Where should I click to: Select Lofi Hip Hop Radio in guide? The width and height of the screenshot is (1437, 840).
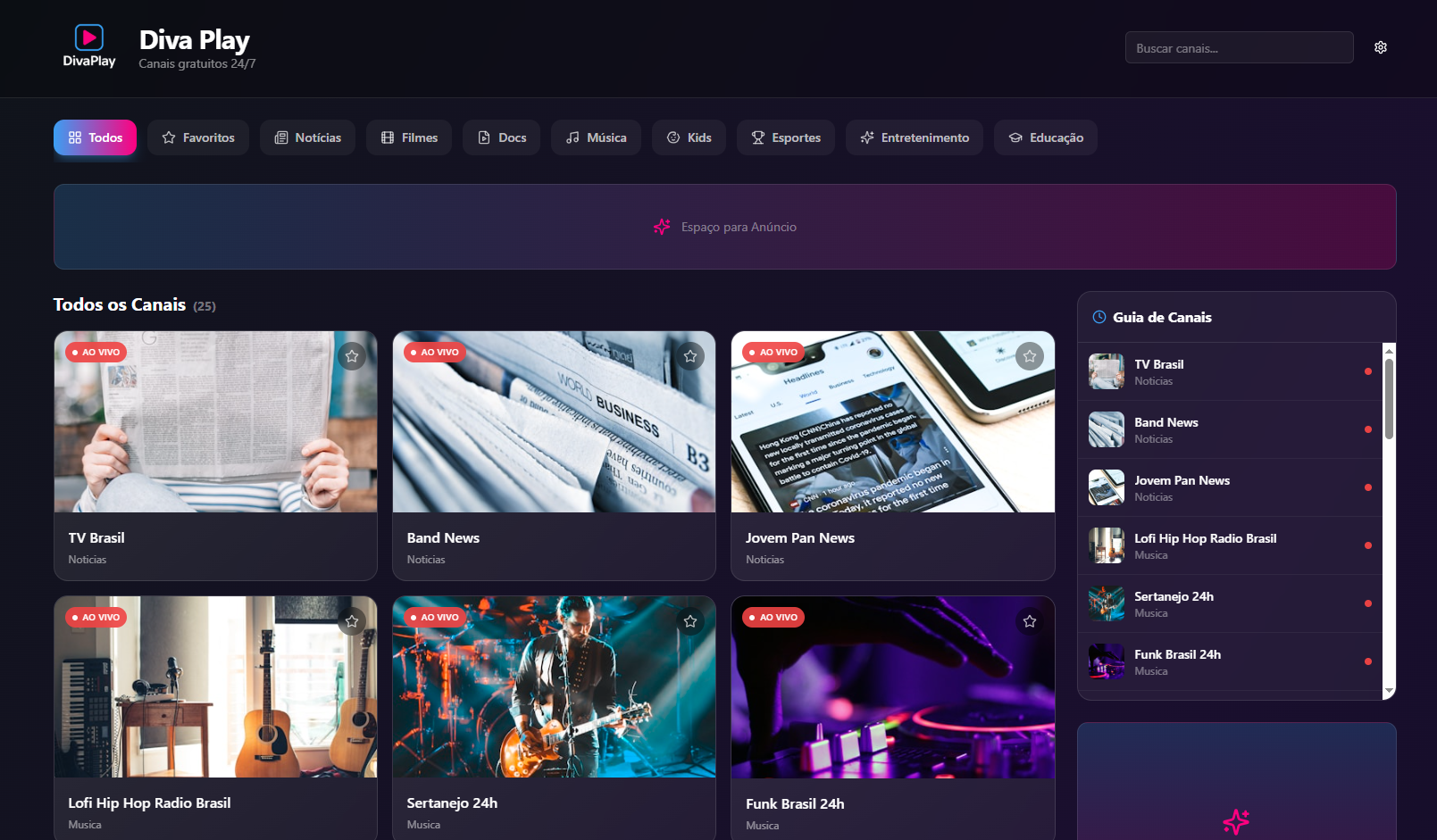pyautogui.click(x=1230, y=545)
